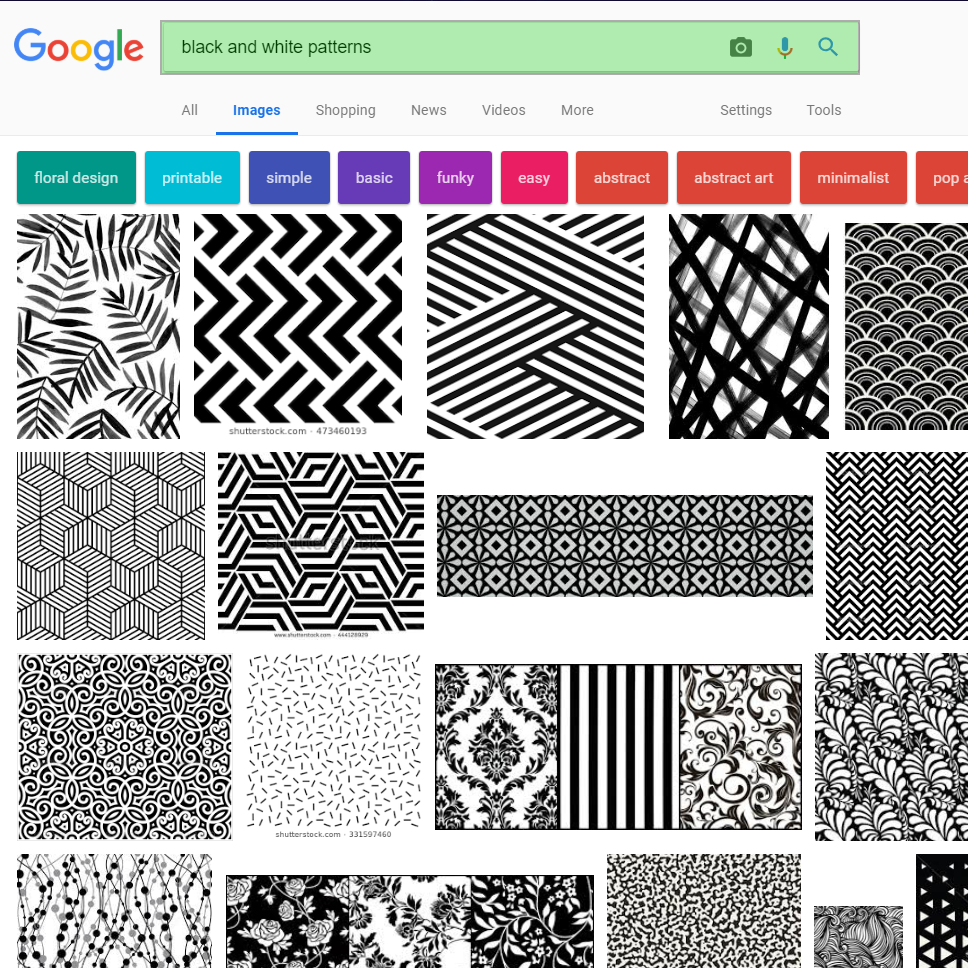Click the search box with pattern query
Image resolution: width=968 pixels, height=968 pixels.
click(x=440, y=47)
